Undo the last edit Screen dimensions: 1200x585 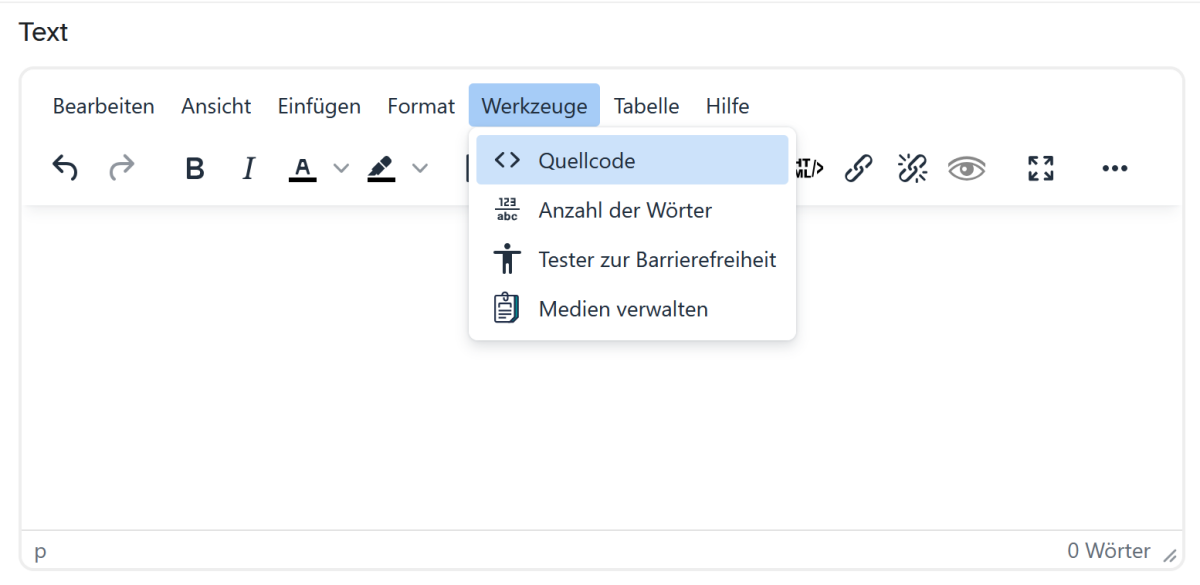coord(65,168)
